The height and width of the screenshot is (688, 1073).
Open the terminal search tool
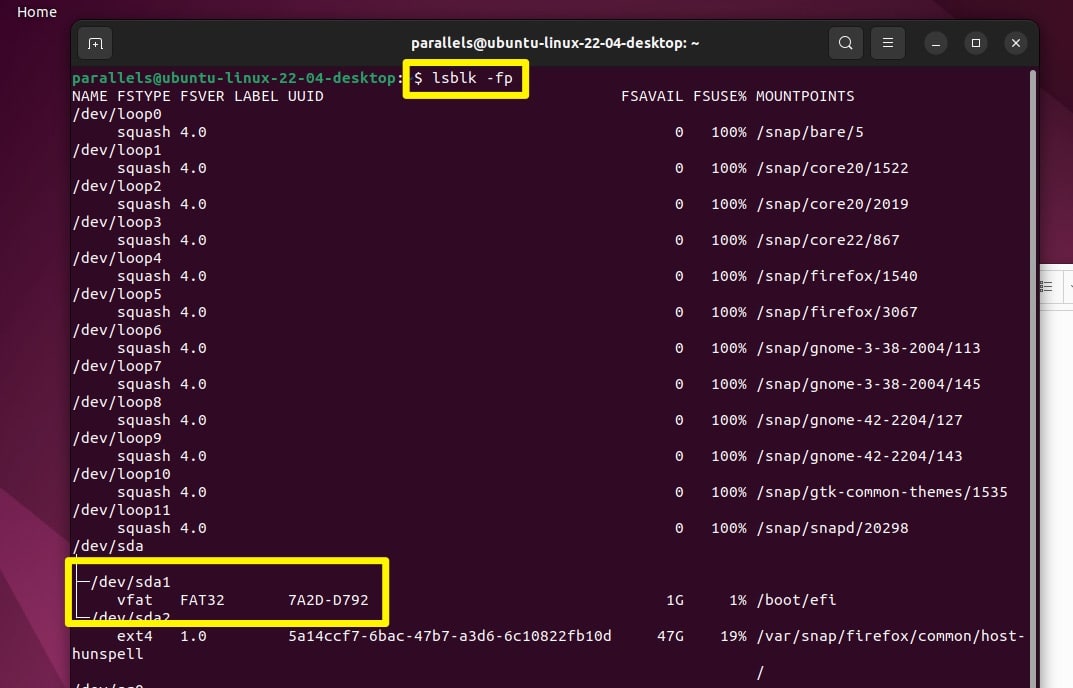[846, 43]
